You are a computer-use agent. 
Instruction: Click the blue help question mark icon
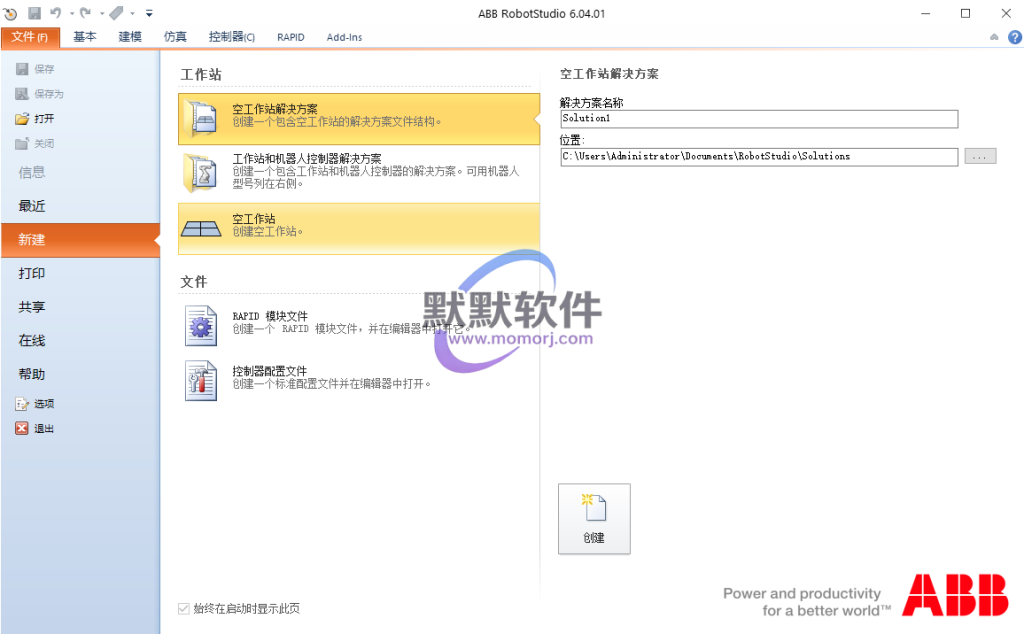(1014, 37)
